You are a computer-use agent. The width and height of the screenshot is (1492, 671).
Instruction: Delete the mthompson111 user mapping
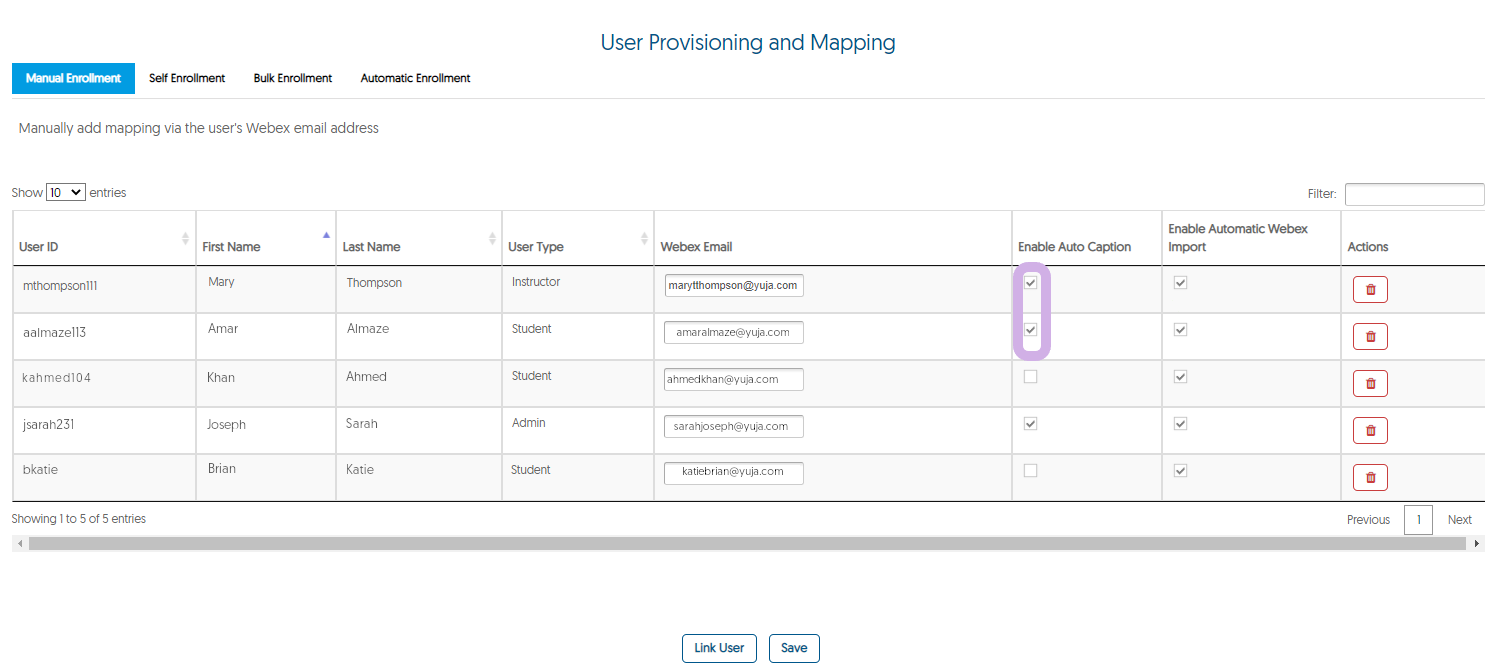pos(1369,290)
